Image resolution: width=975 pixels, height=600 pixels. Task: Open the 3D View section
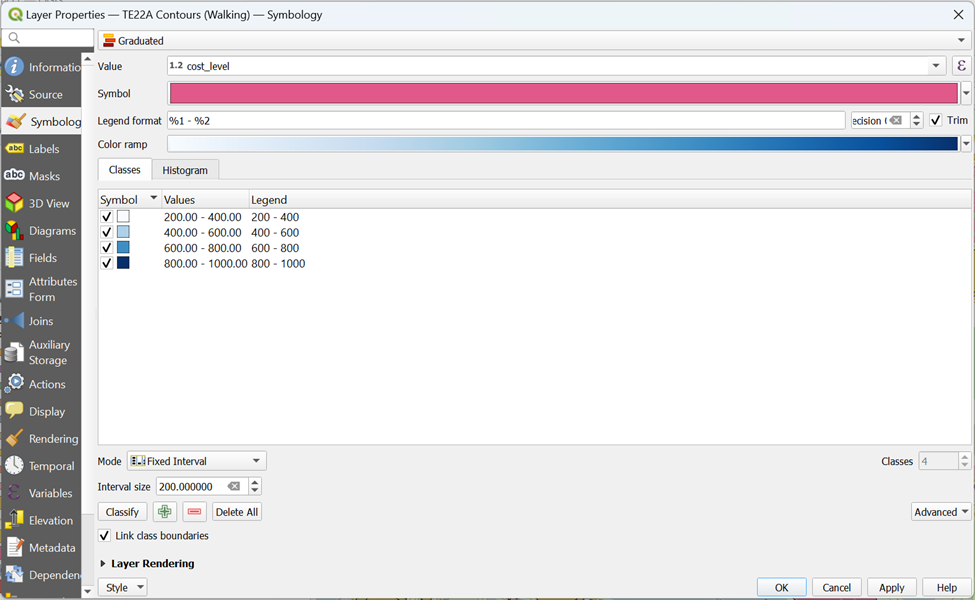click(x=48, y=203)
